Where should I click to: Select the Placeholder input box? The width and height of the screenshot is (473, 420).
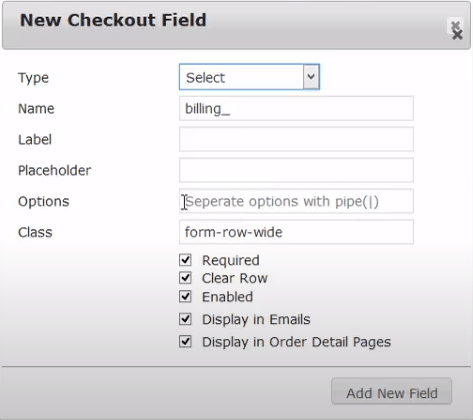coord(296,170)
